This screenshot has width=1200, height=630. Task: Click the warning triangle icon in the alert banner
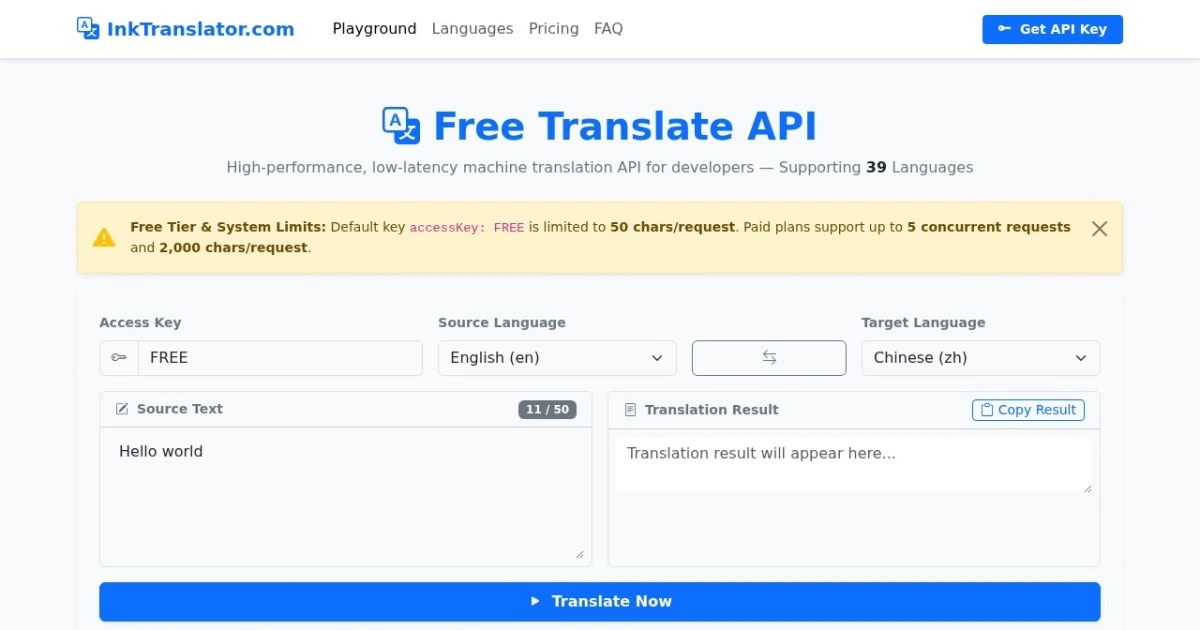[x=104, y=238]
